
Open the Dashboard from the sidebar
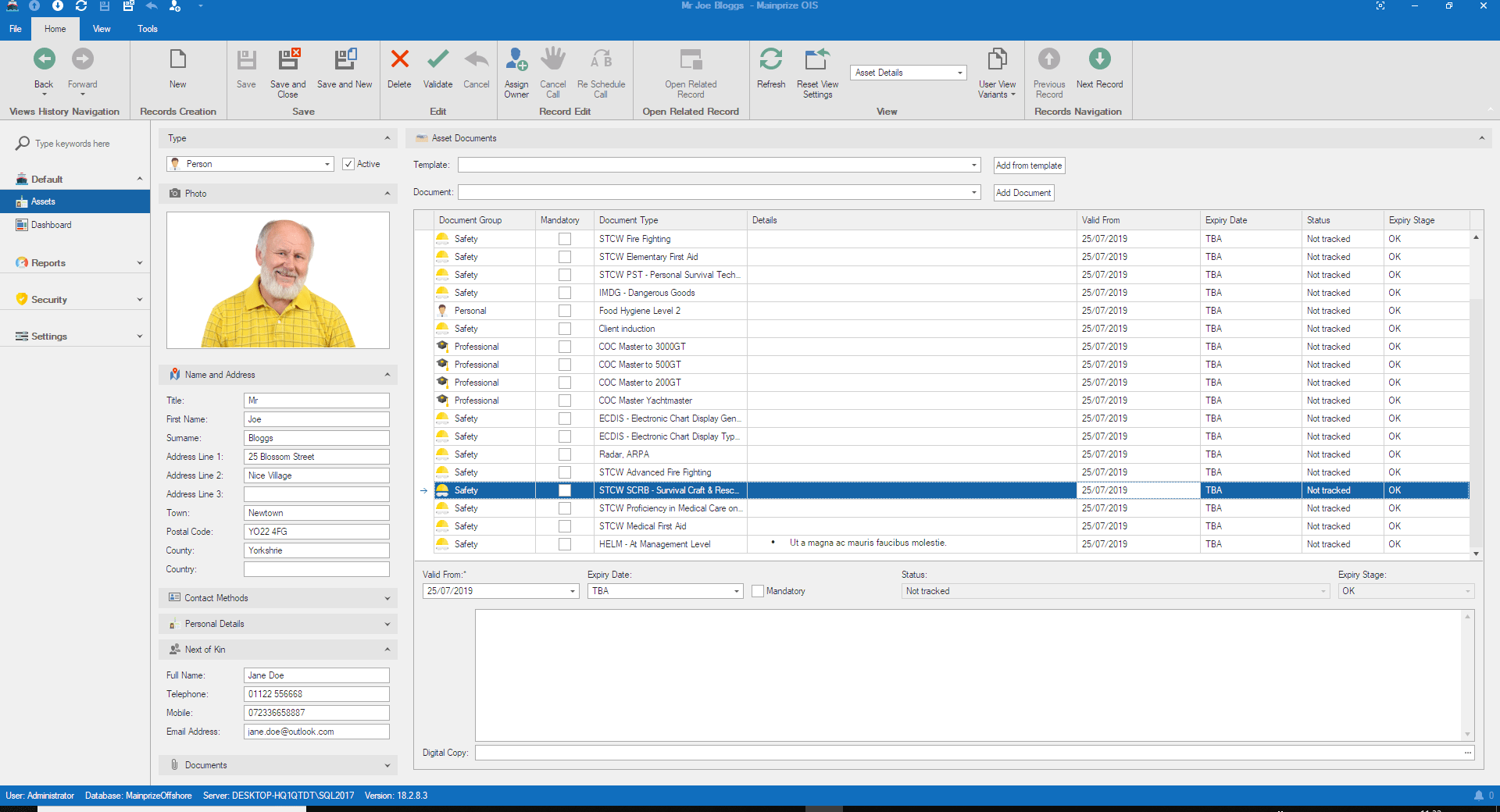click(52, 225)
